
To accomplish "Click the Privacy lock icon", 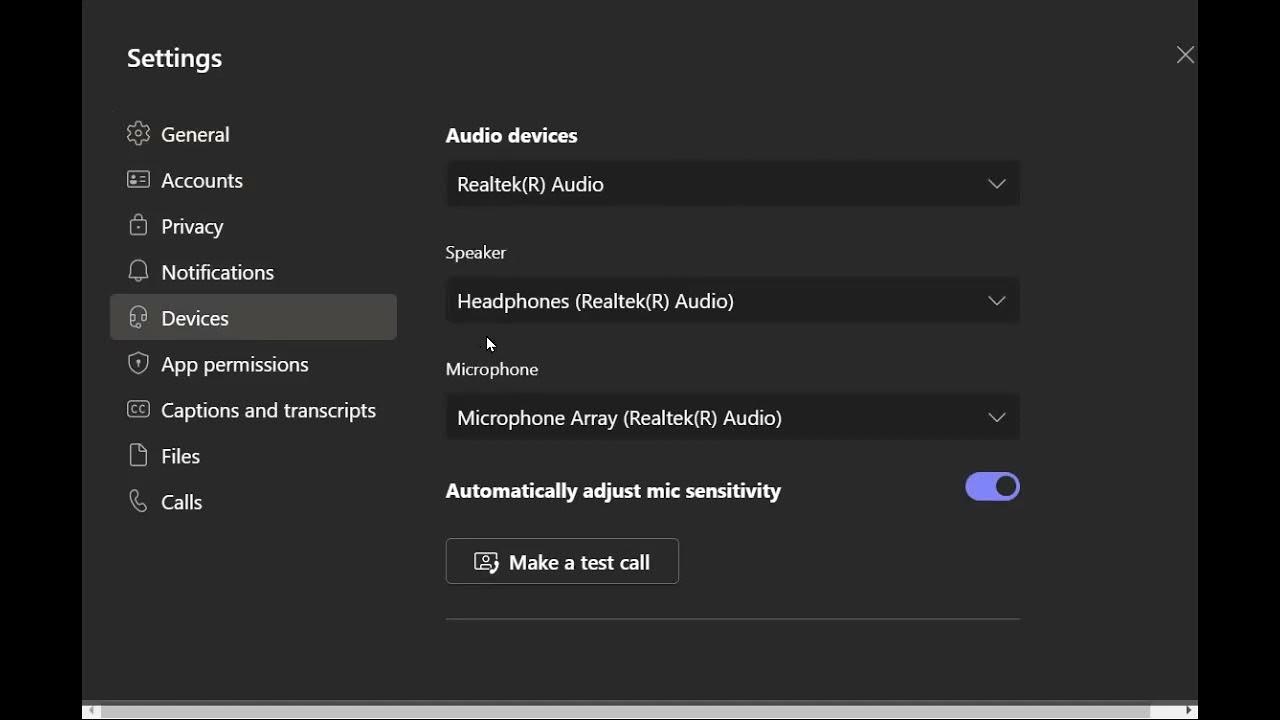I will pyautogui.click(x=138, y=226).
